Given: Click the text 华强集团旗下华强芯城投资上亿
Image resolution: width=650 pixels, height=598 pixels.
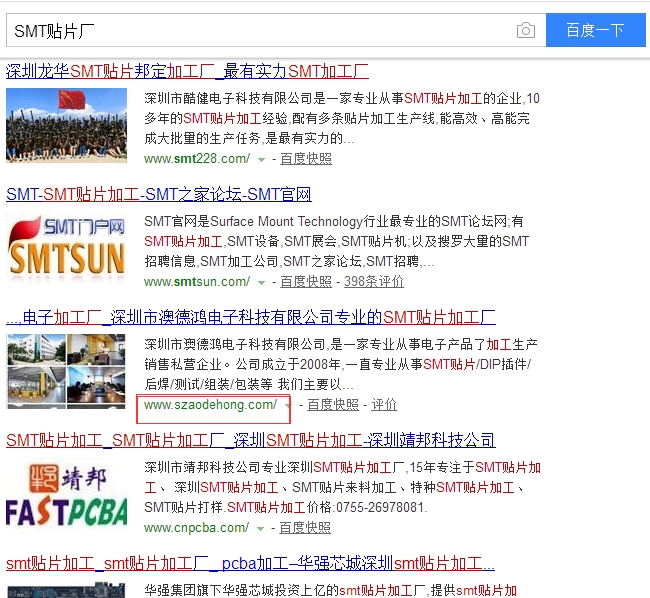Looking at the screenshot, I should (x=242, y=590).
